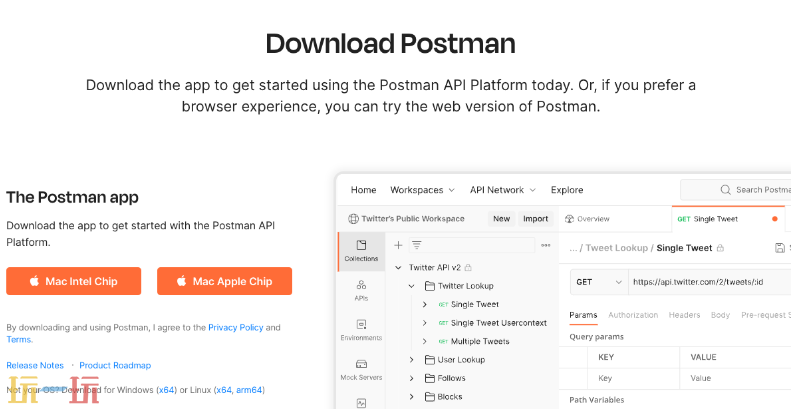Click the magnifier icon in Search Postman
Image resolution: width=792 pixels, height=409 pixels.
tap(725, 189)
